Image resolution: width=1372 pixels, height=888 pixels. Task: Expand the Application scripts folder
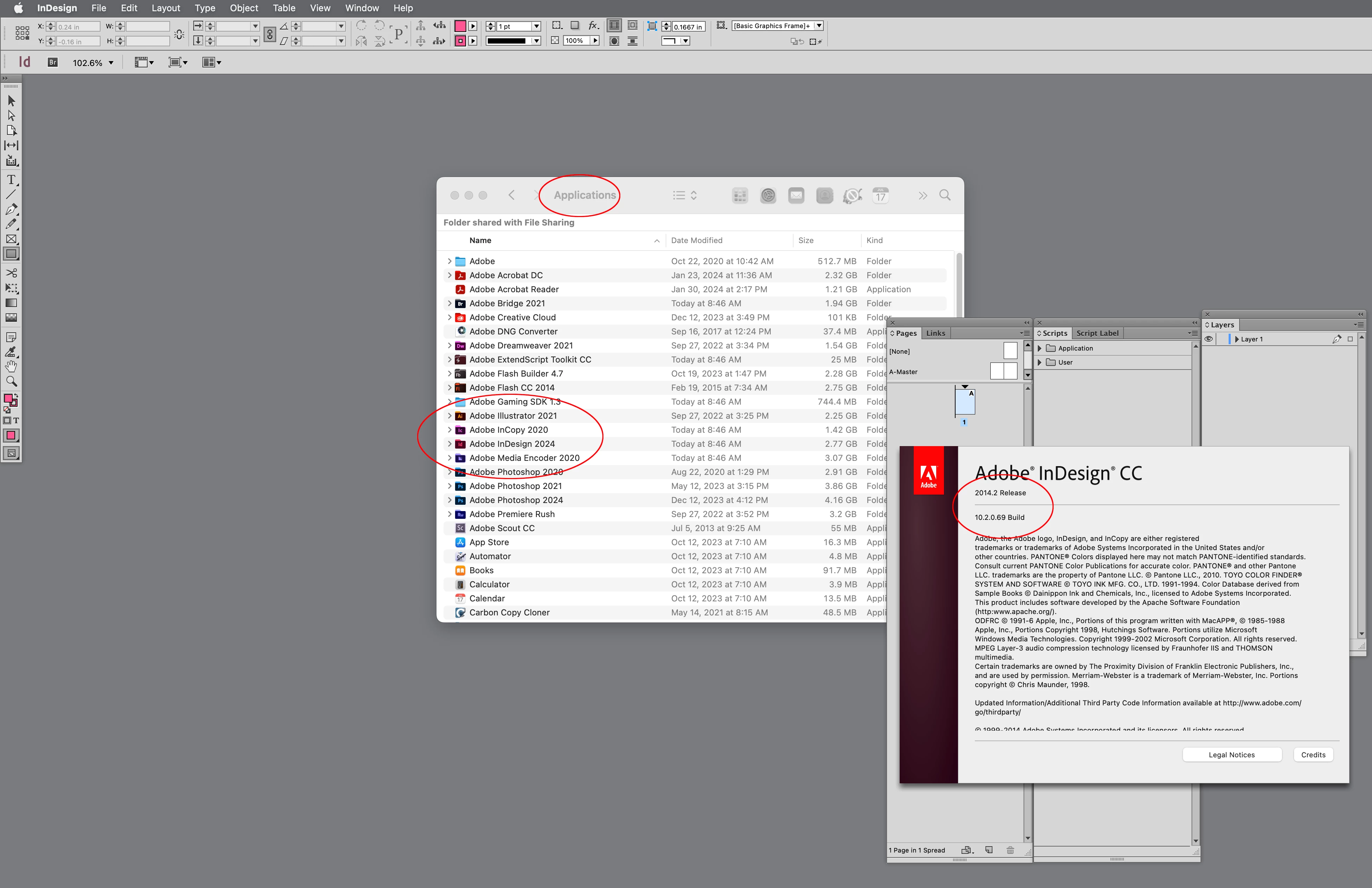(1040, 348)
